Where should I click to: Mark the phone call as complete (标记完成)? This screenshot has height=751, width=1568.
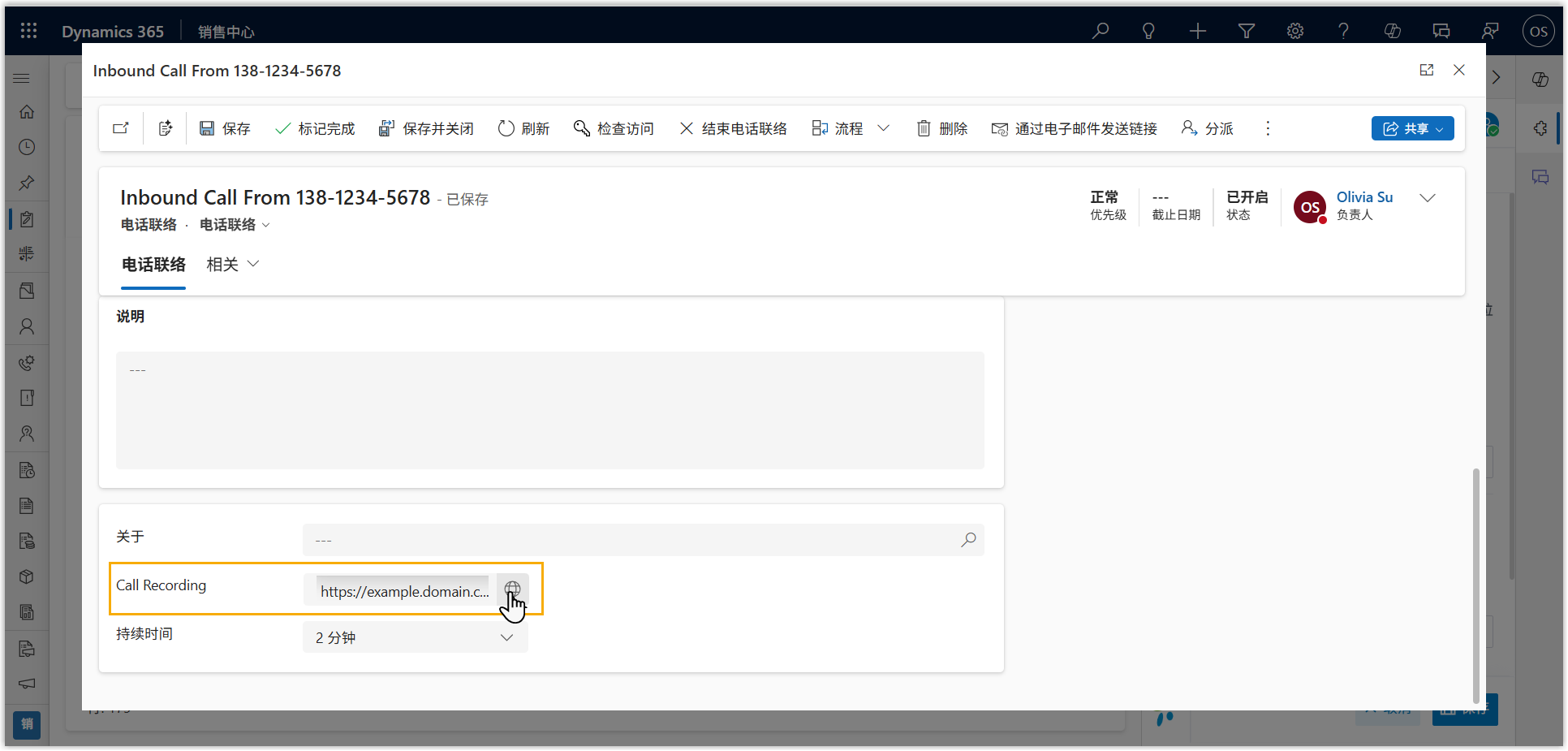(x=315, y=128)
